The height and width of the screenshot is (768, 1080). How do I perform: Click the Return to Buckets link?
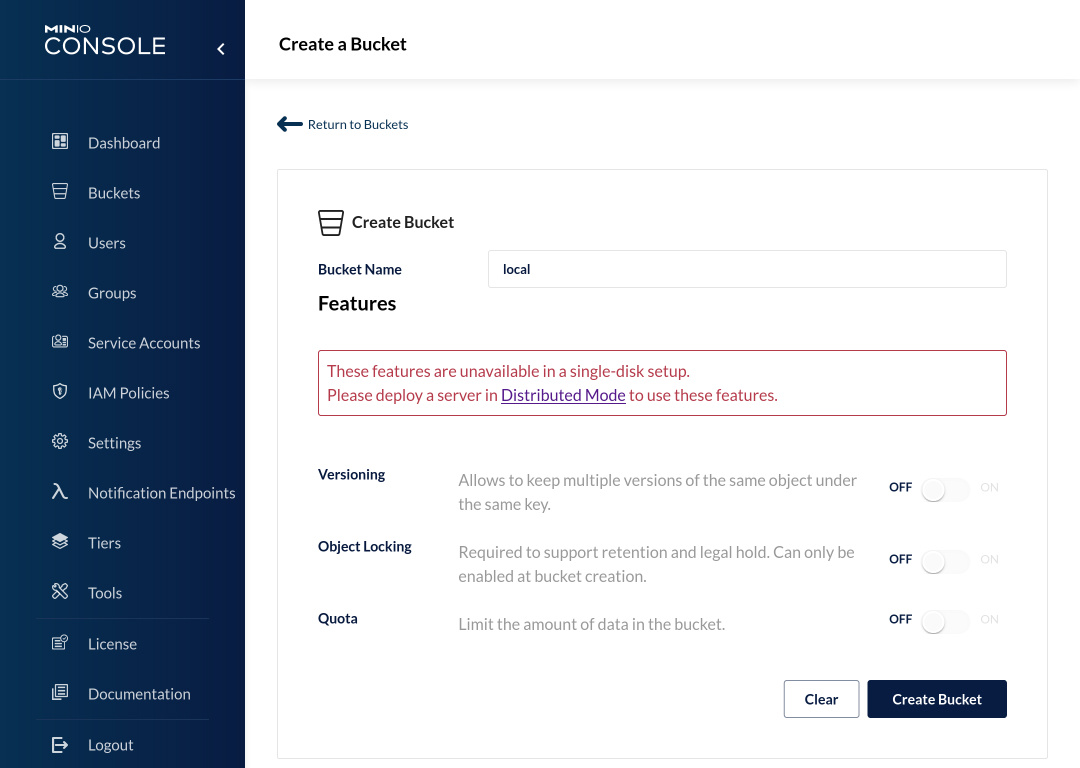point(357,125)
